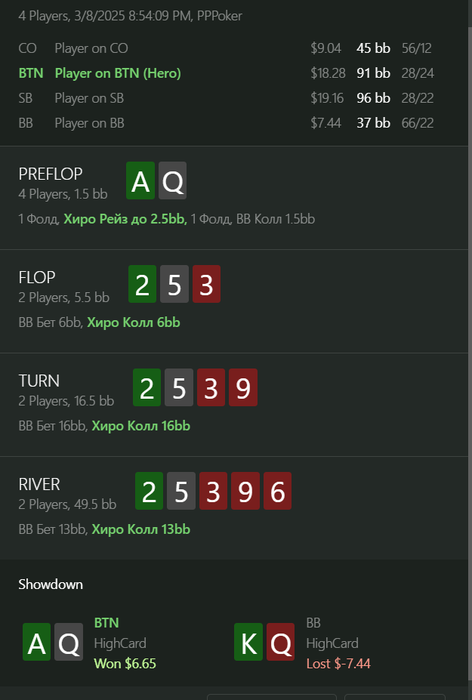Viewport: 472px width, 700px height.
Task: Click the gray Queen card in the Preflop section
Action: (172, 181)
